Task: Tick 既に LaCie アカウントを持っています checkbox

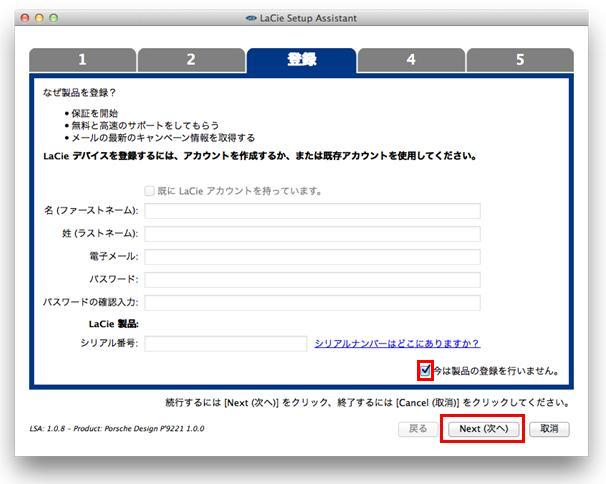Action: (x=149, y=191)
